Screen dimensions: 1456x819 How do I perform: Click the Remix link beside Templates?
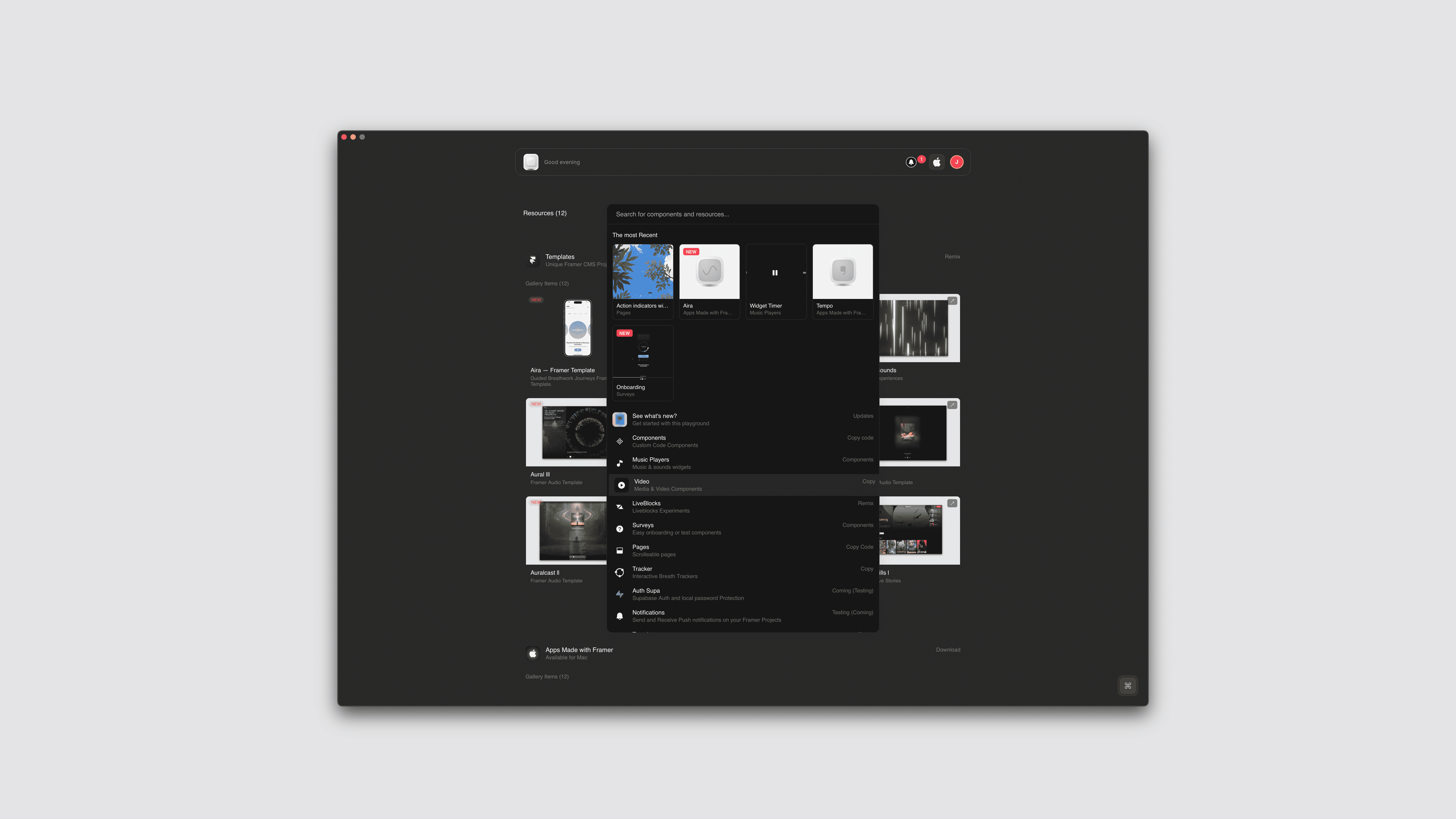coord(952,257)
